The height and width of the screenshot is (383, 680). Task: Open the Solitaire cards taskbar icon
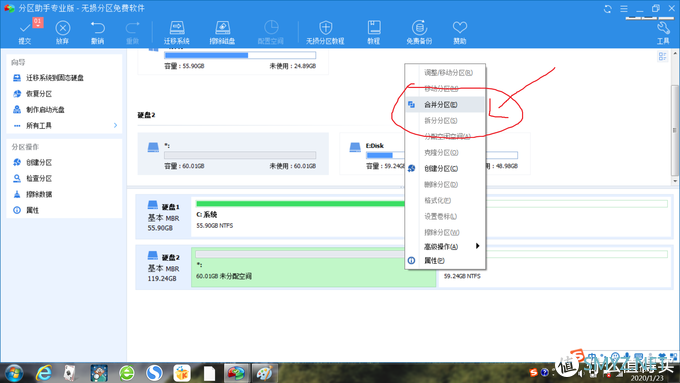click(69, 373)
